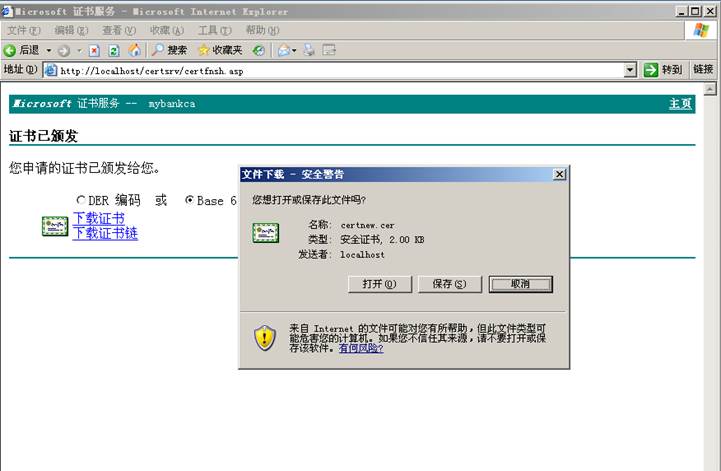Open the 主页 (Home) link
Image resolution: width=721 pixels, height=471 pixels.
680,104
